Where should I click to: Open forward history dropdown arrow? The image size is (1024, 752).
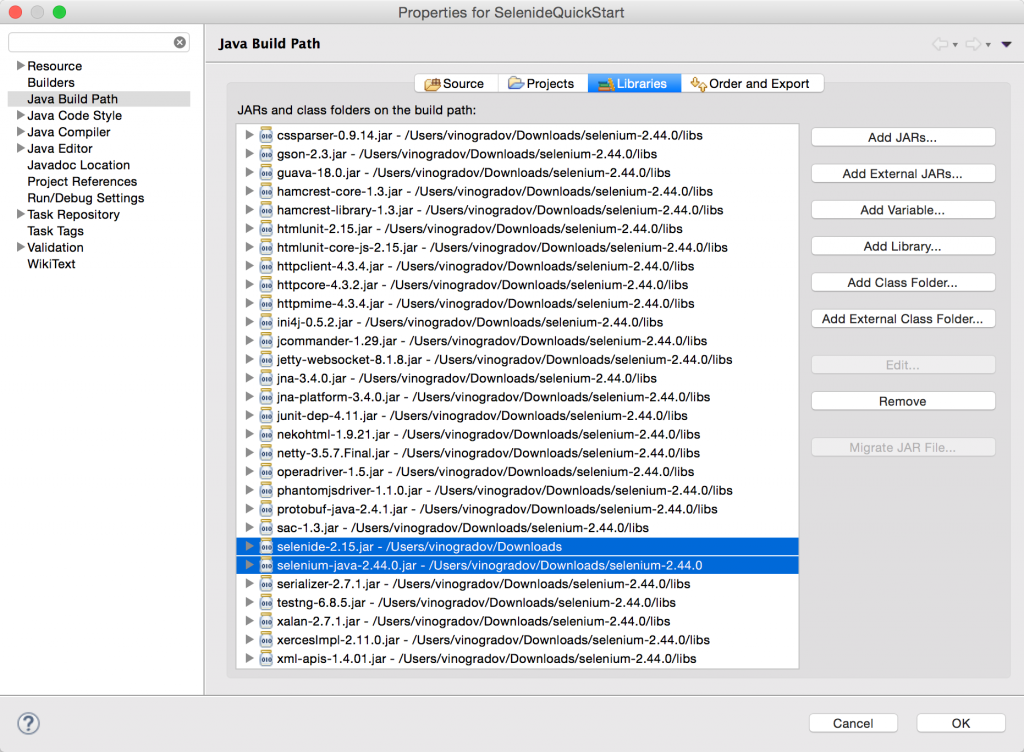click(988, 45)
